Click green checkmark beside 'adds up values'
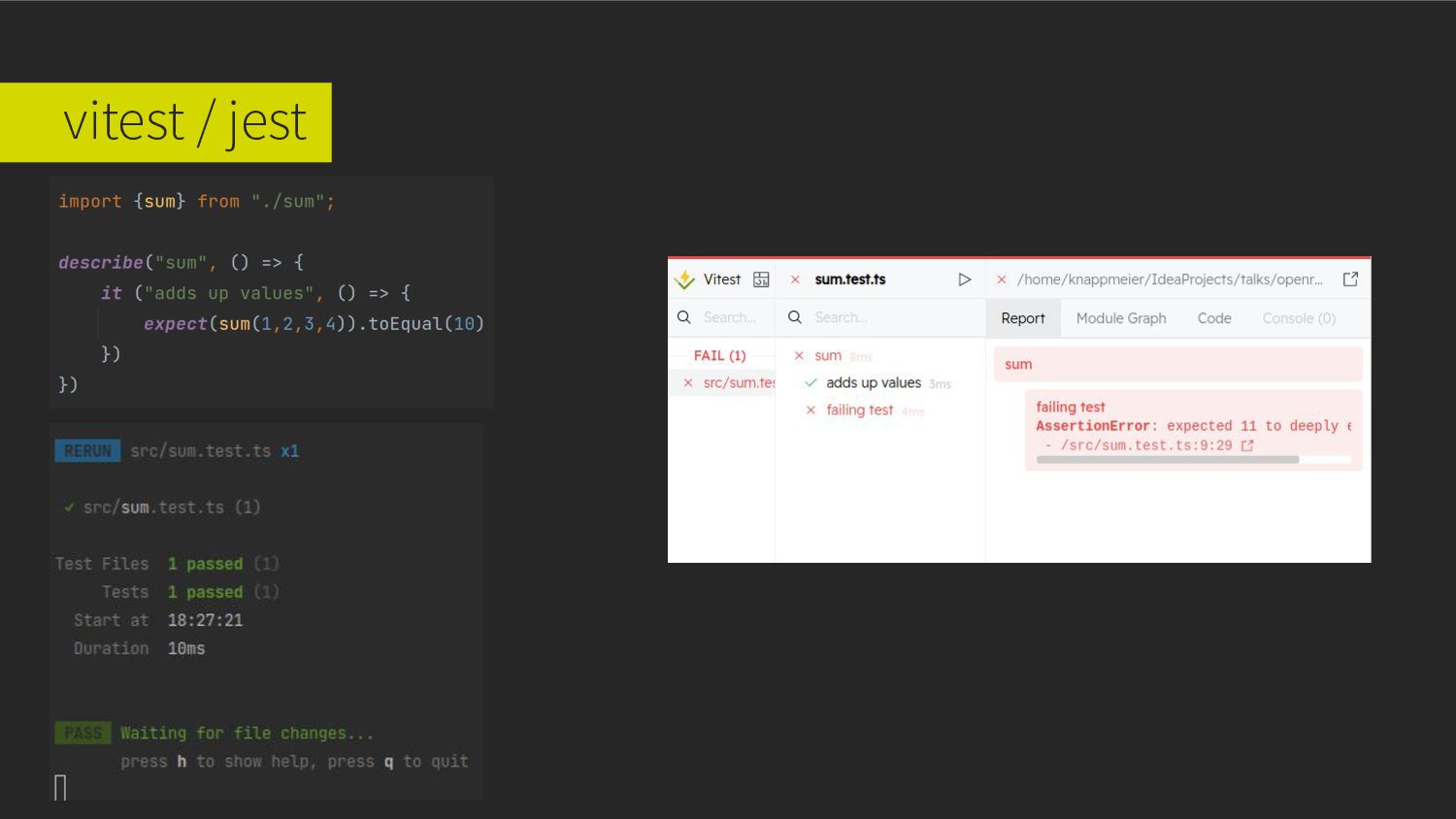This screenshot has height=819, width=1456. 811,383
